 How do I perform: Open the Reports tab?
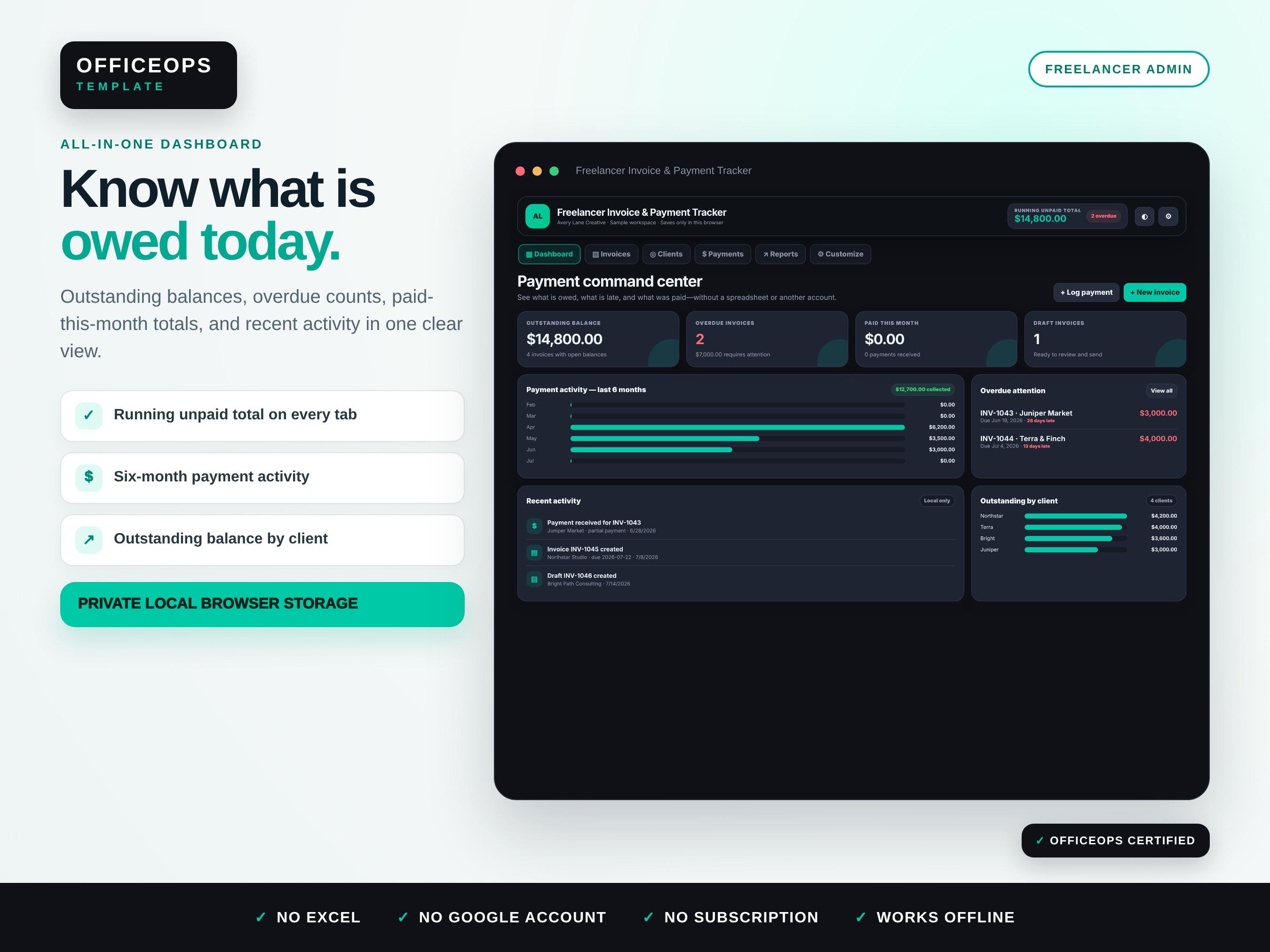pyautogui.click(x=780, y=254)
